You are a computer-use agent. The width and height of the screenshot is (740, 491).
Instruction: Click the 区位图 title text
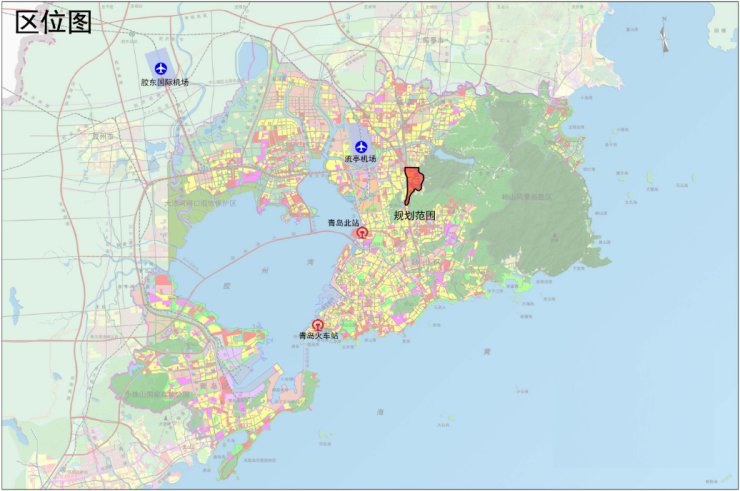pos(53,22)
